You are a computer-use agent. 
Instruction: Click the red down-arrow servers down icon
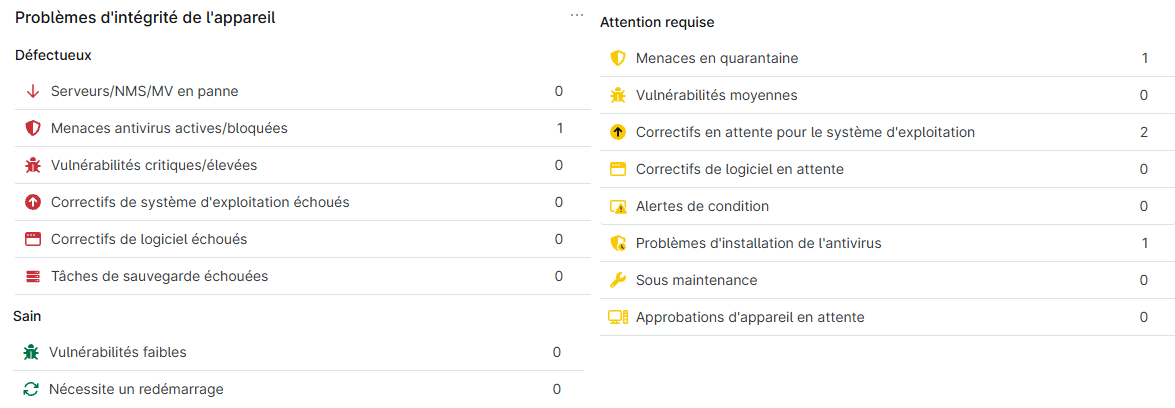[x=32, y=91]
